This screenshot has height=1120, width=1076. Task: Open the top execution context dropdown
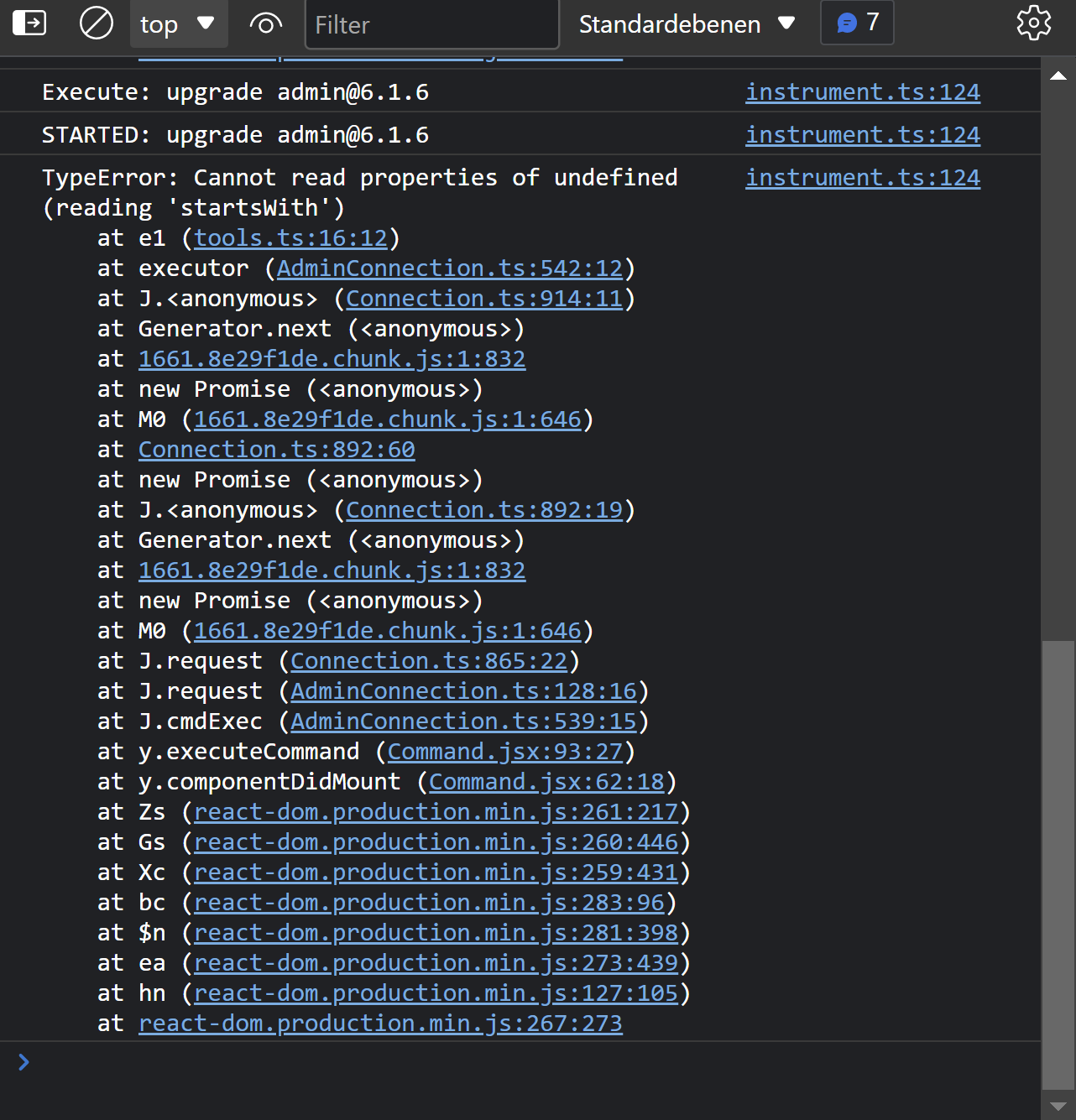coord(179,23)
